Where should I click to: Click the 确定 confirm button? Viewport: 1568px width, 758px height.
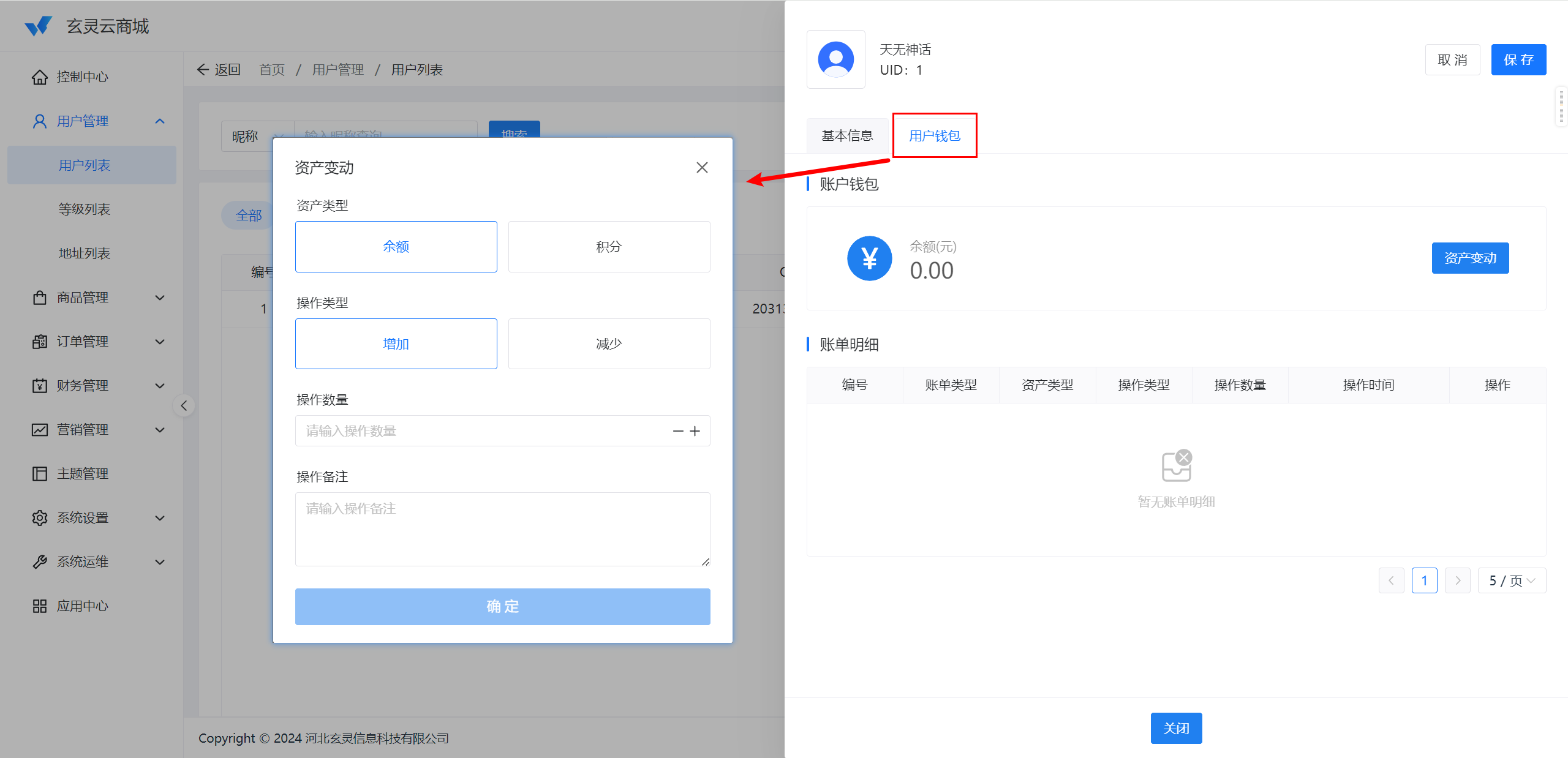tap(502, 606)
